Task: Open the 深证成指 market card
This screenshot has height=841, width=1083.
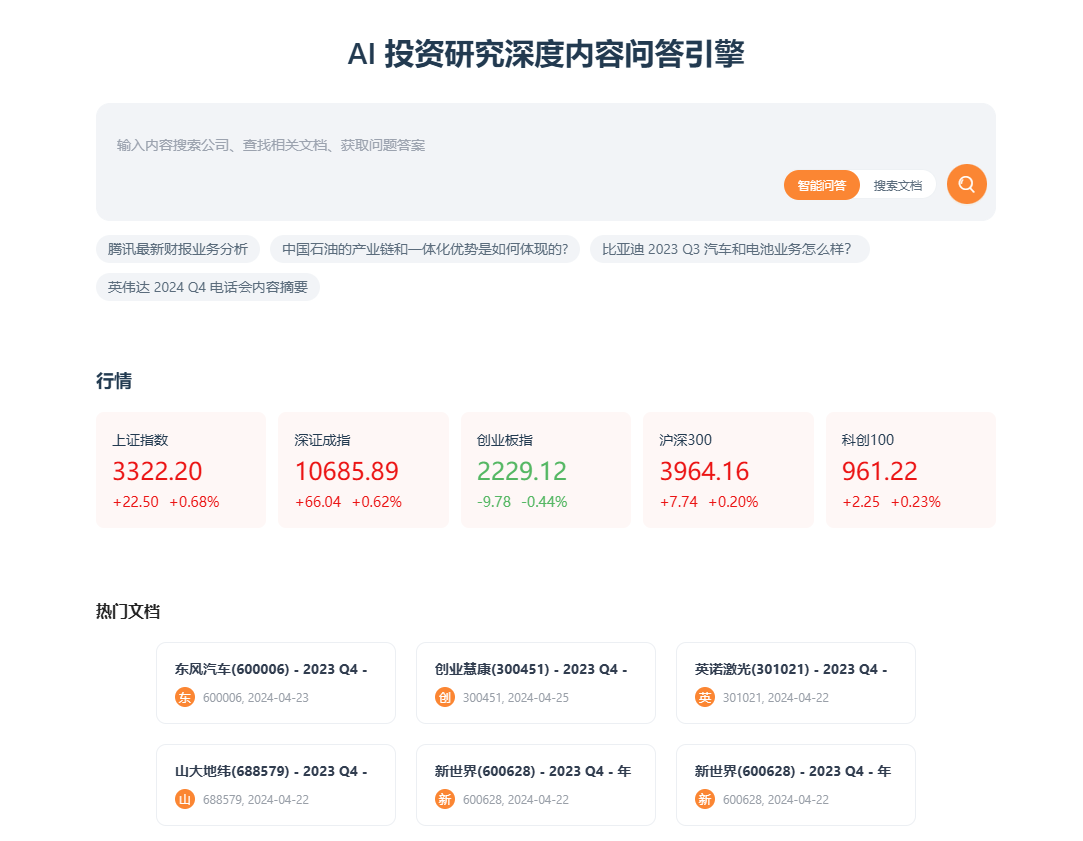Action: 363,470
